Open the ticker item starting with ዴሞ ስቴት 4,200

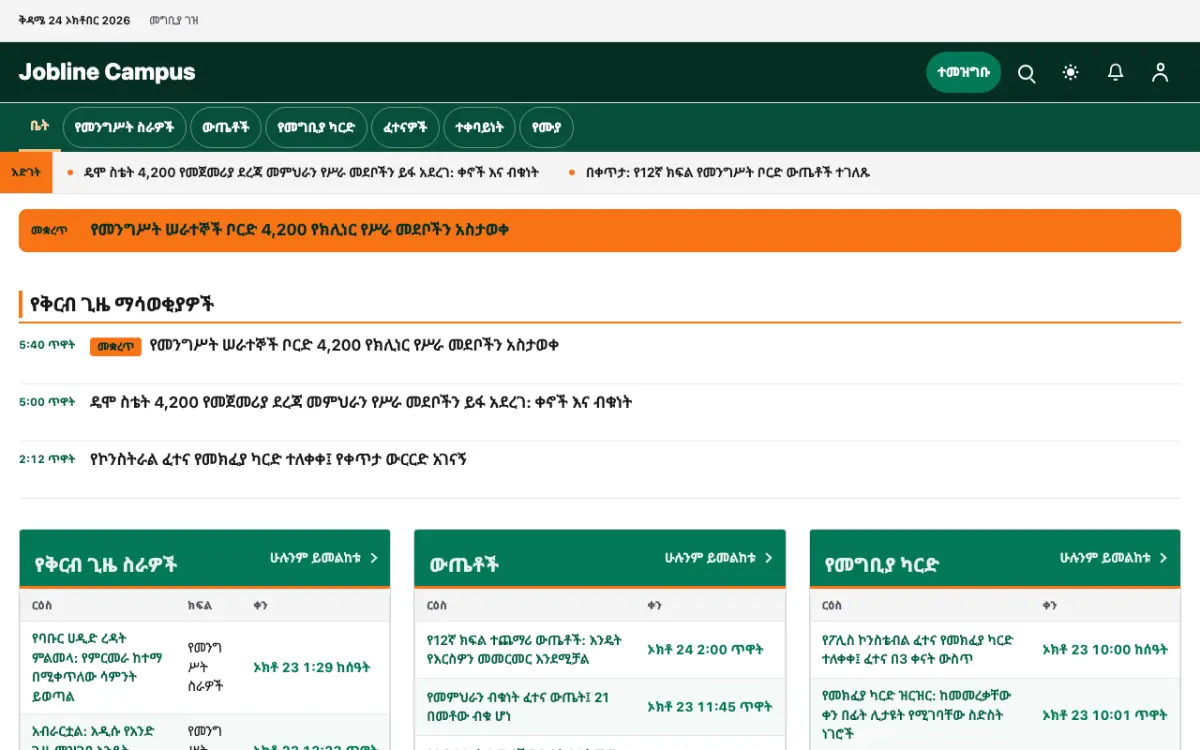(311, 172)
